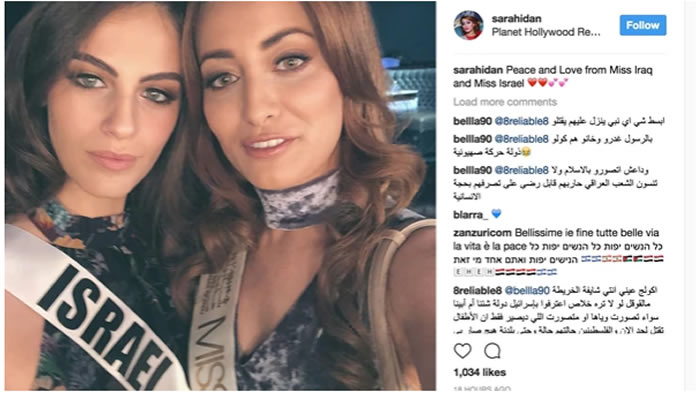Open blarra_ commenter profile
The width and height of the screenshot is (700, 400).
(471, 215)
